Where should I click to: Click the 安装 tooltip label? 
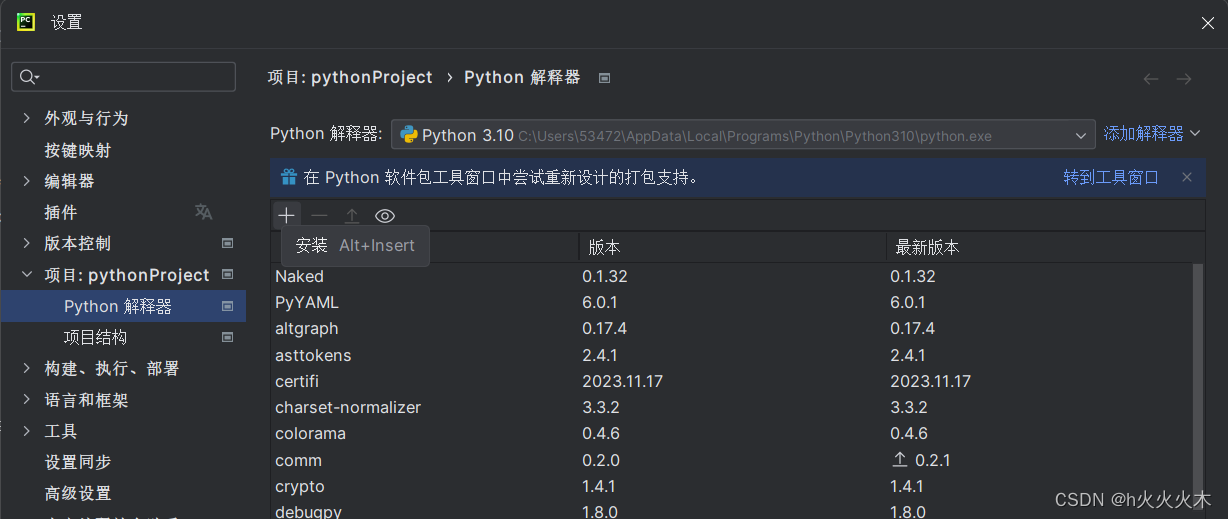coord(311,245)
